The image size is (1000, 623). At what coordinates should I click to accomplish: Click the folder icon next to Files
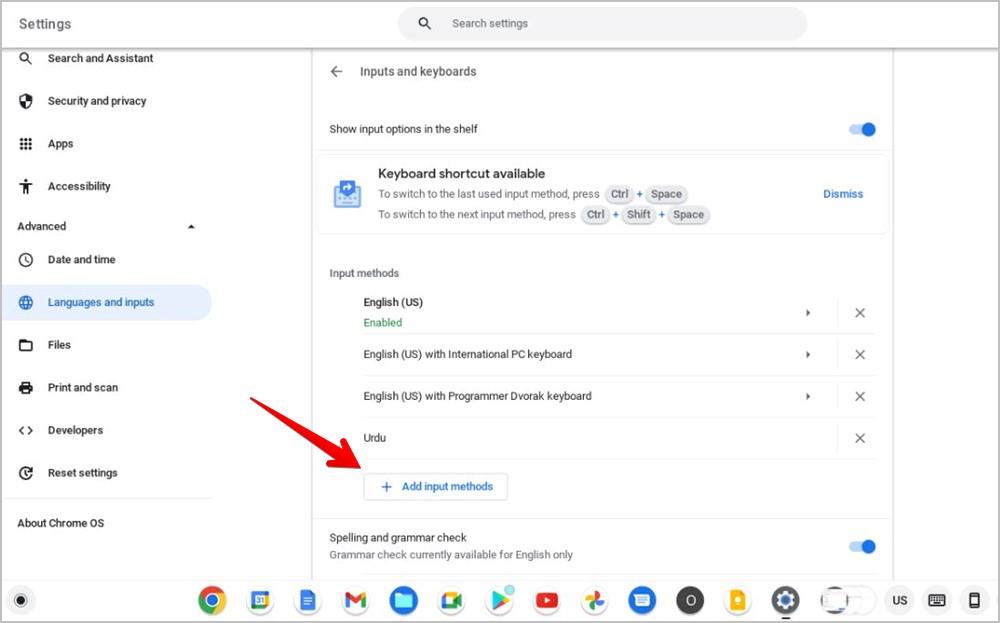[26, 345]
